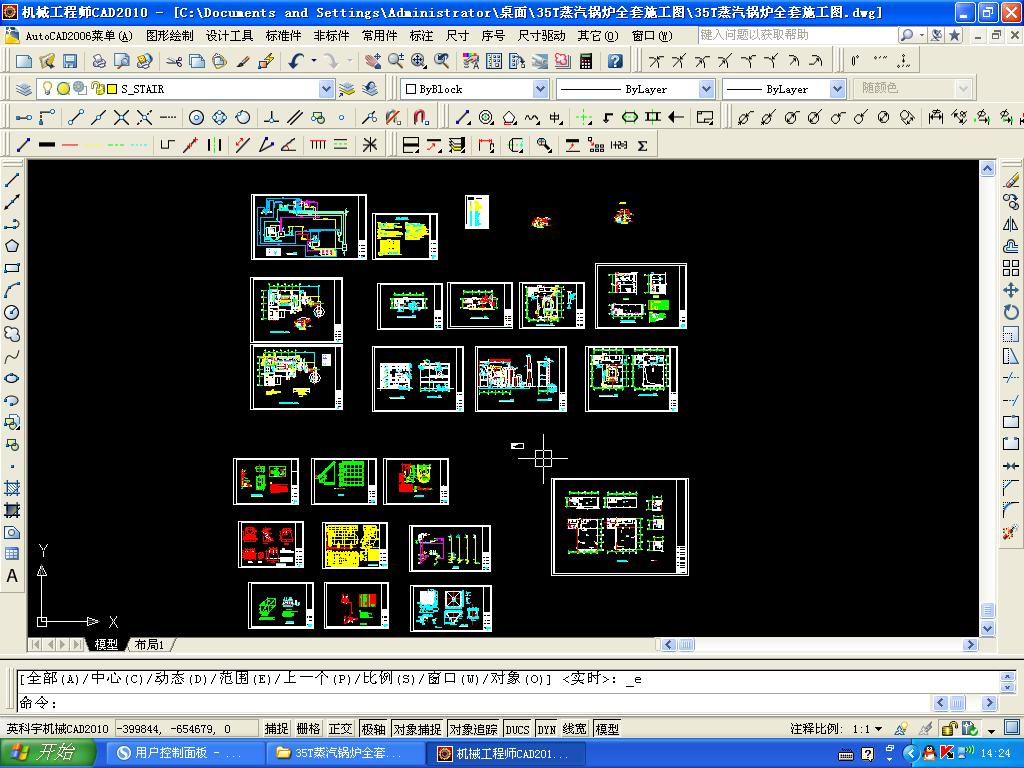Screen dimensions: 1024x768
Task: Open the ByLayer lineweight dropdown
Action: tap(838, 89)
